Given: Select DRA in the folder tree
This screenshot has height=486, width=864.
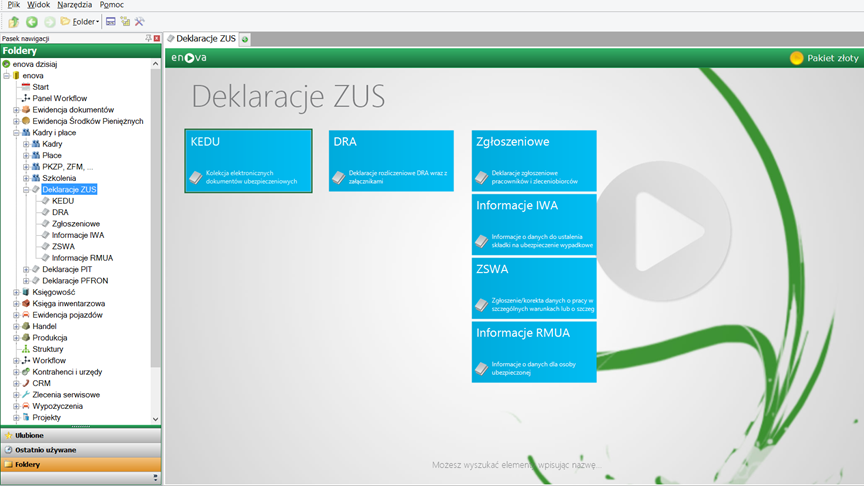Looking at the screenshot, I should pos(60,212).
